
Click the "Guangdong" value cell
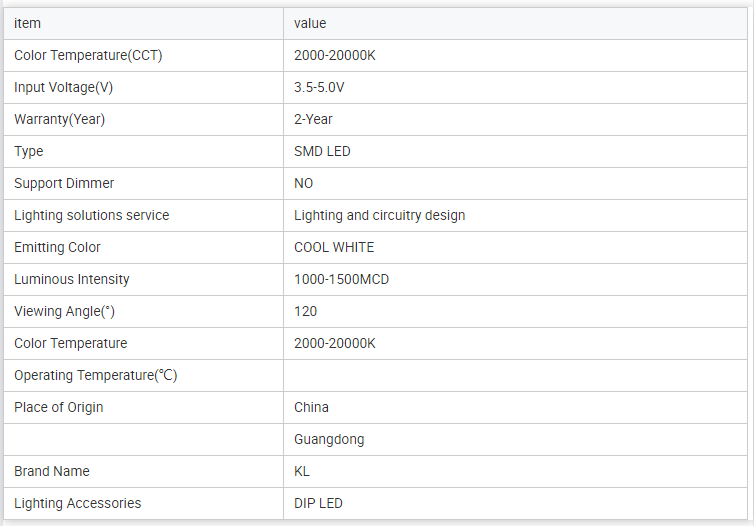coord(329,439)
